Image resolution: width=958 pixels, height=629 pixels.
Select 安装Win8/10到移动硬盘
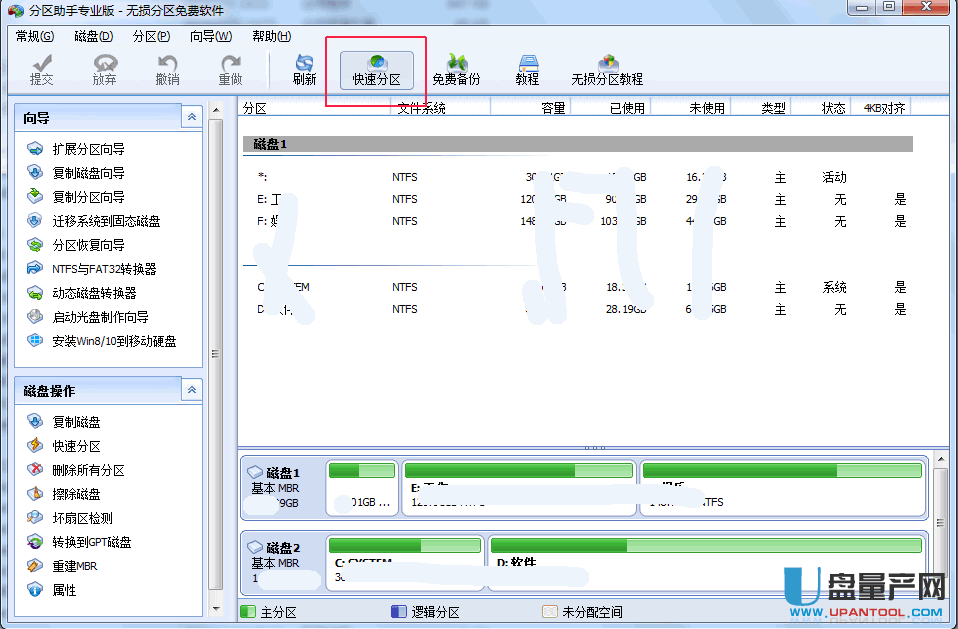tap(101, 341)
